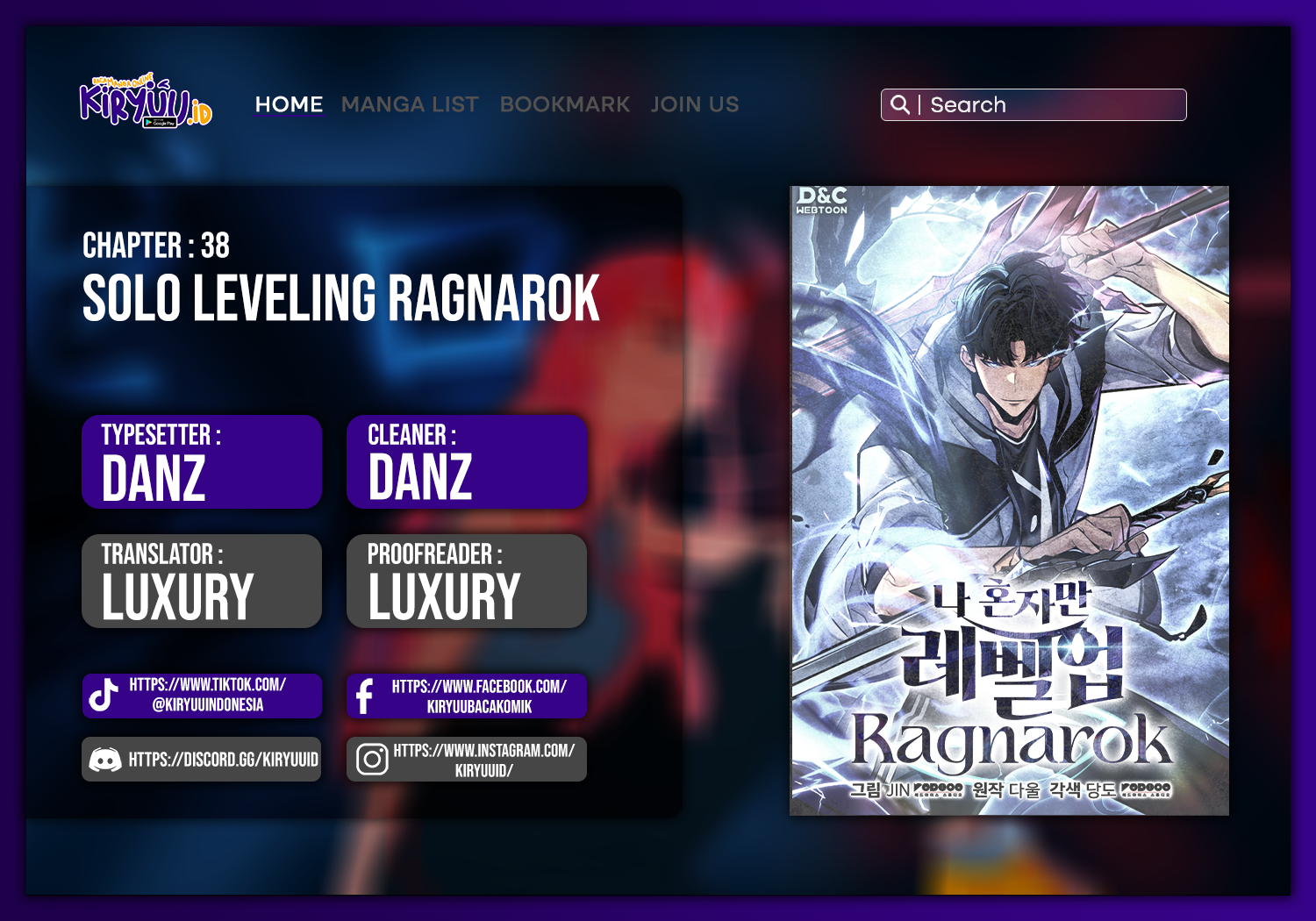Click the SOLO LEVELING RAGNAROK title
The height and width of the screenshot is (921, 1316).
(340, 298)
